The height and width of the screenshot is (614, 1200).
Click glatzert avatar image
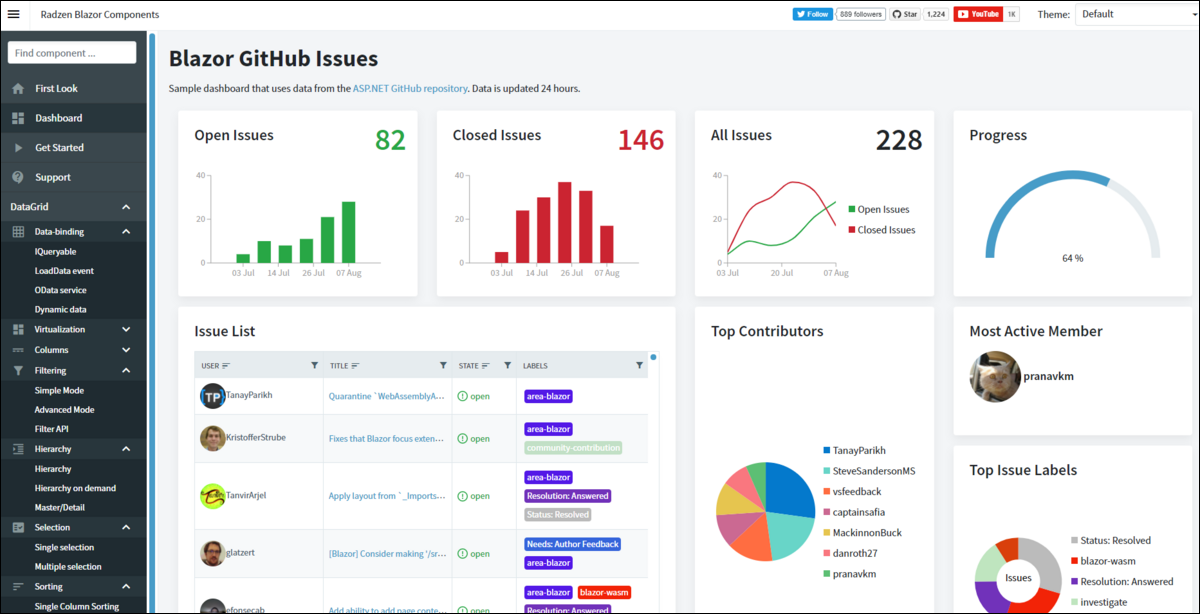pyautogui.click(x=213, y=554)
